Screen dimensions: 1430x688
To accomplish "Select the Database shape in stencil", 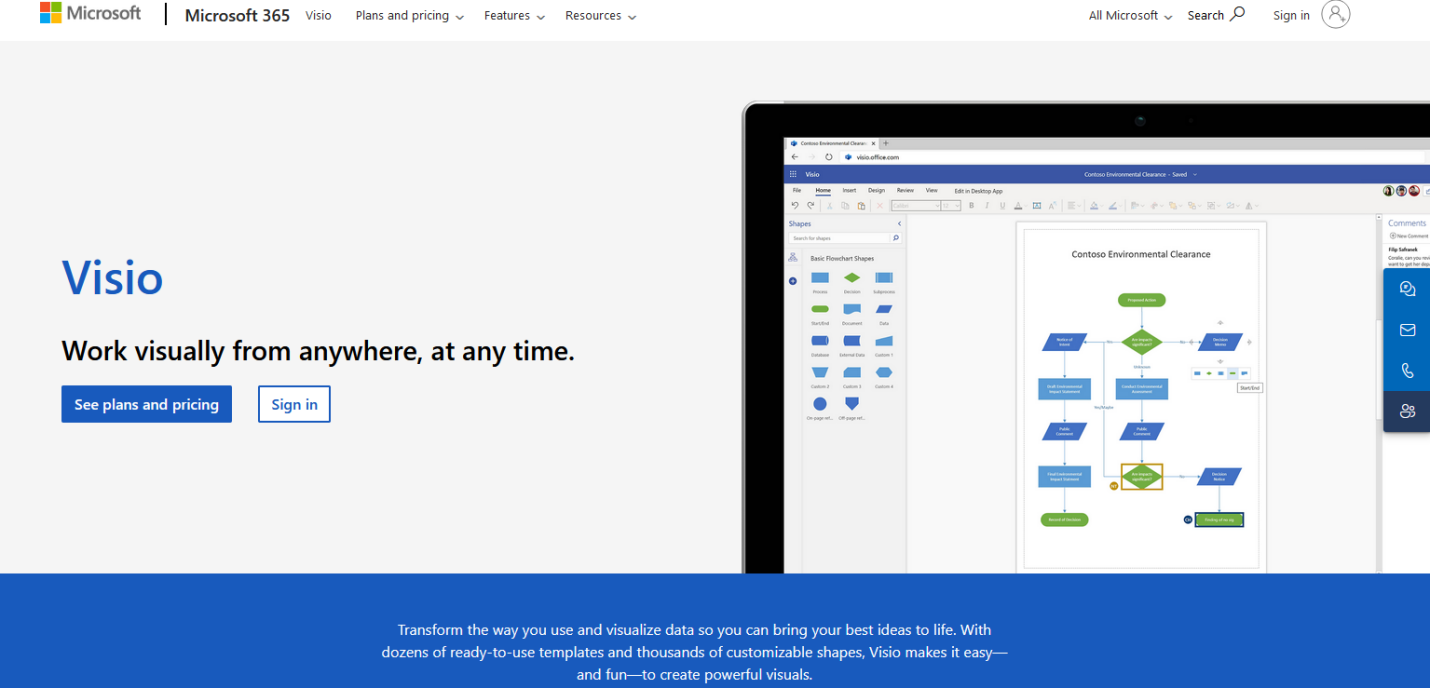I will point(820,341).
